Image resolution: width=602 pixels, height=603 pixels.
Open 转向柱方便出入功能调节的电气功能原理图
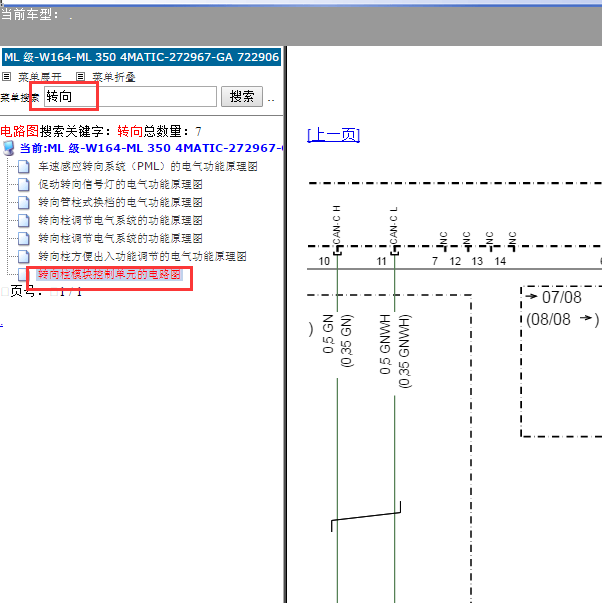click(x=142, y=256)
